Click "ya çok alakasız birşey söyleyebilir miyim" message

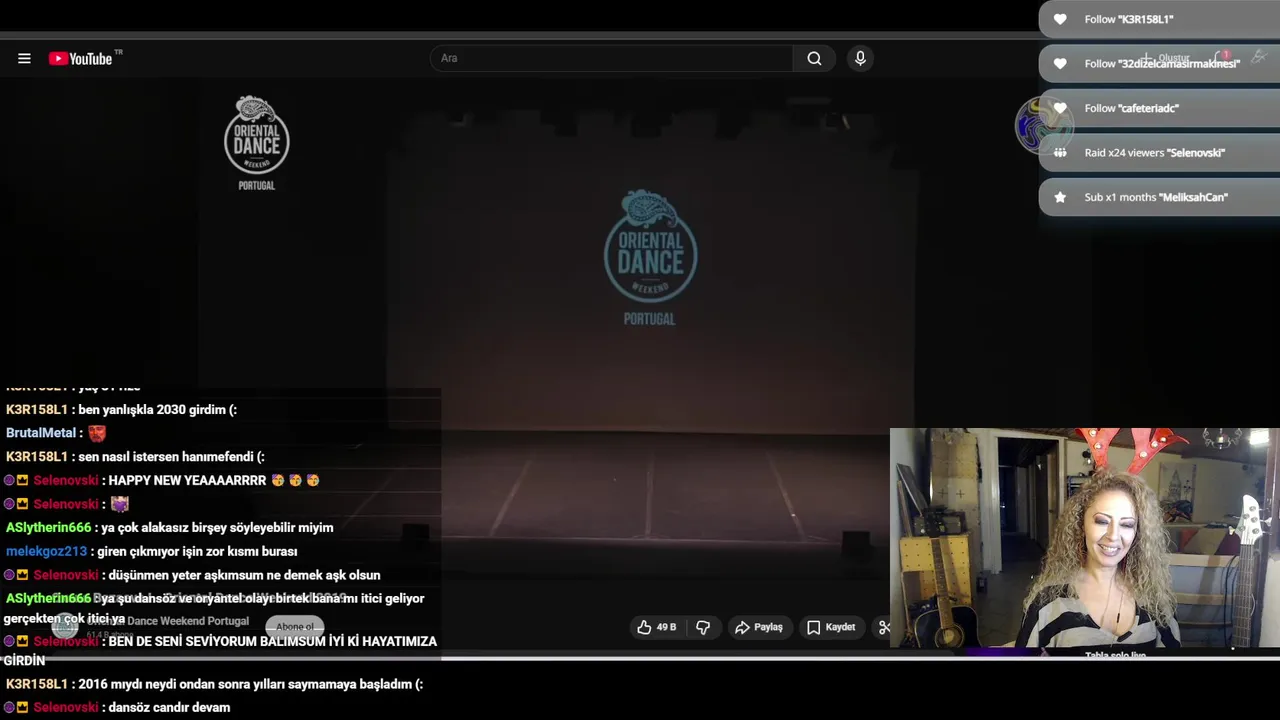(217, 527)
